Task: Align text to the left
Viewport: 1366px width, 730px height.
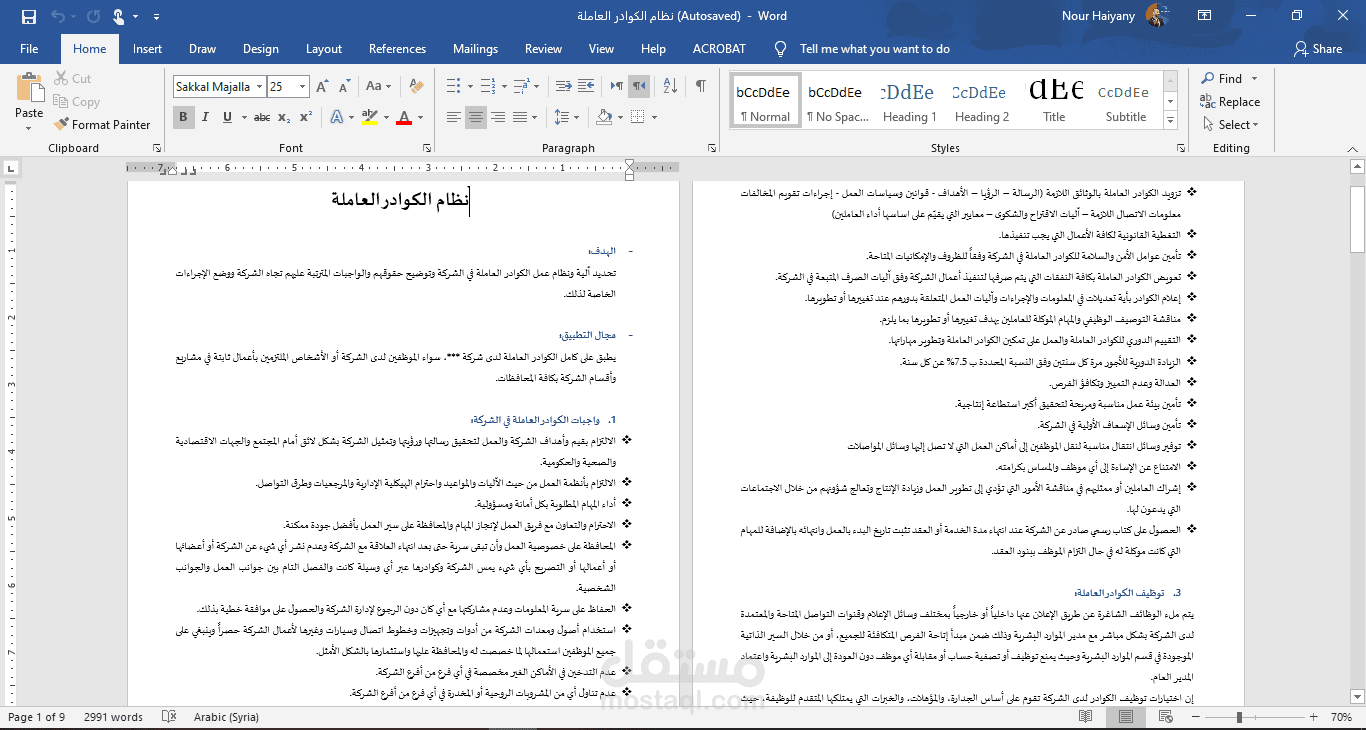Action: coord(454,117)
